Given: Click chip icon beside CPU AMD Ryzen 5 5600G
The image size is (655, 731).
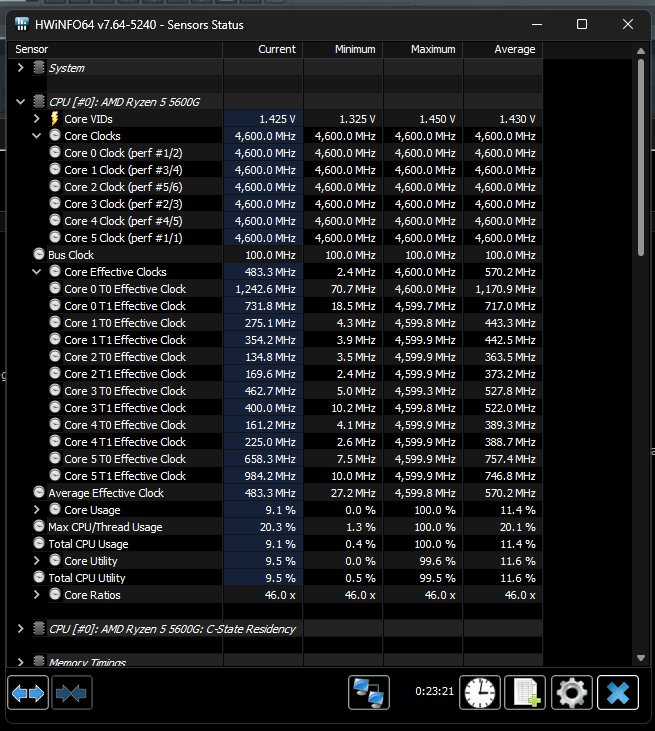Looking at the screenshot, I should (39, 101).
